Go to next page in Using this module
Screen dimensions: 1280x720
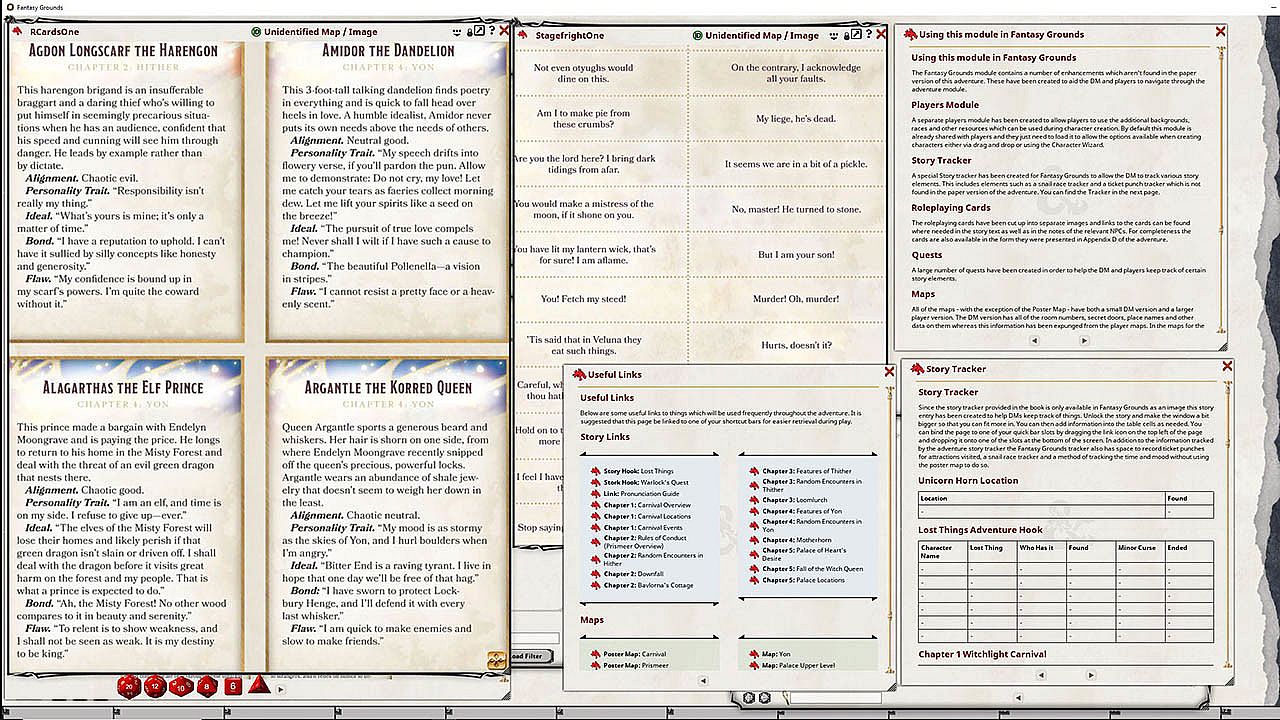1084,340
